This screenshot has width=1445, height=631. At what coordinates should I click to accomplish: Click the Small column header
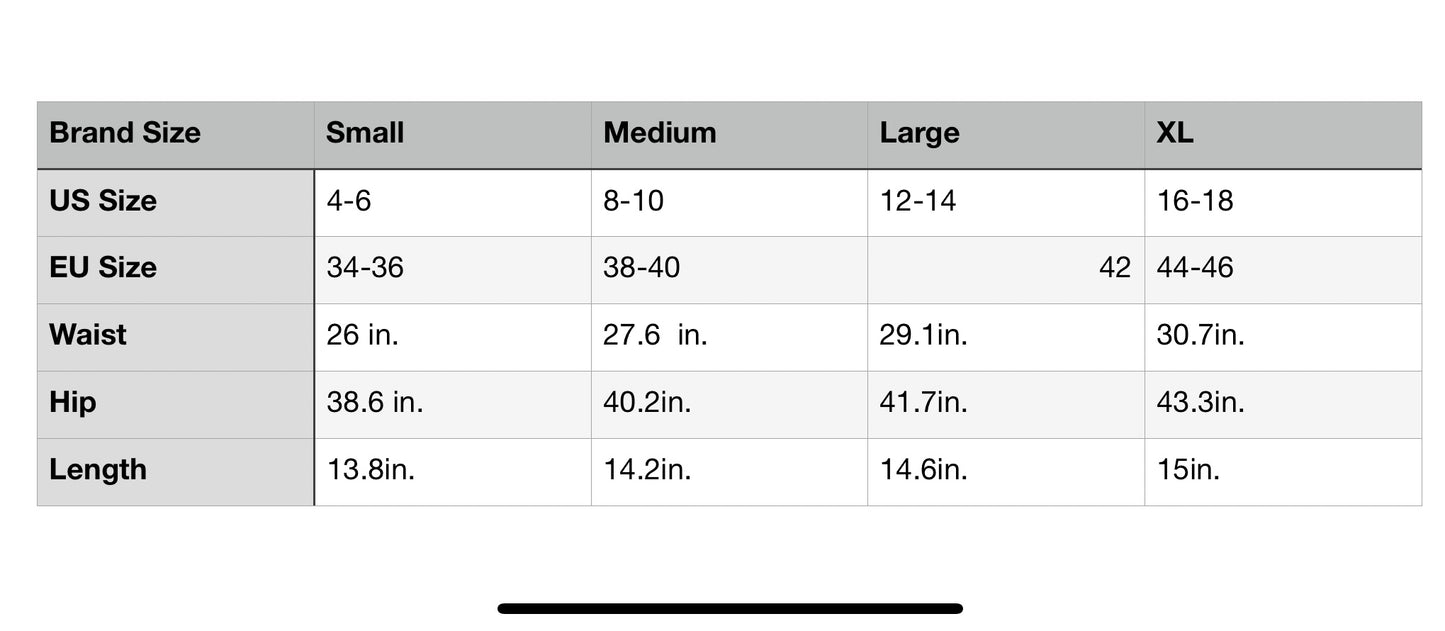tap(453, 135)
